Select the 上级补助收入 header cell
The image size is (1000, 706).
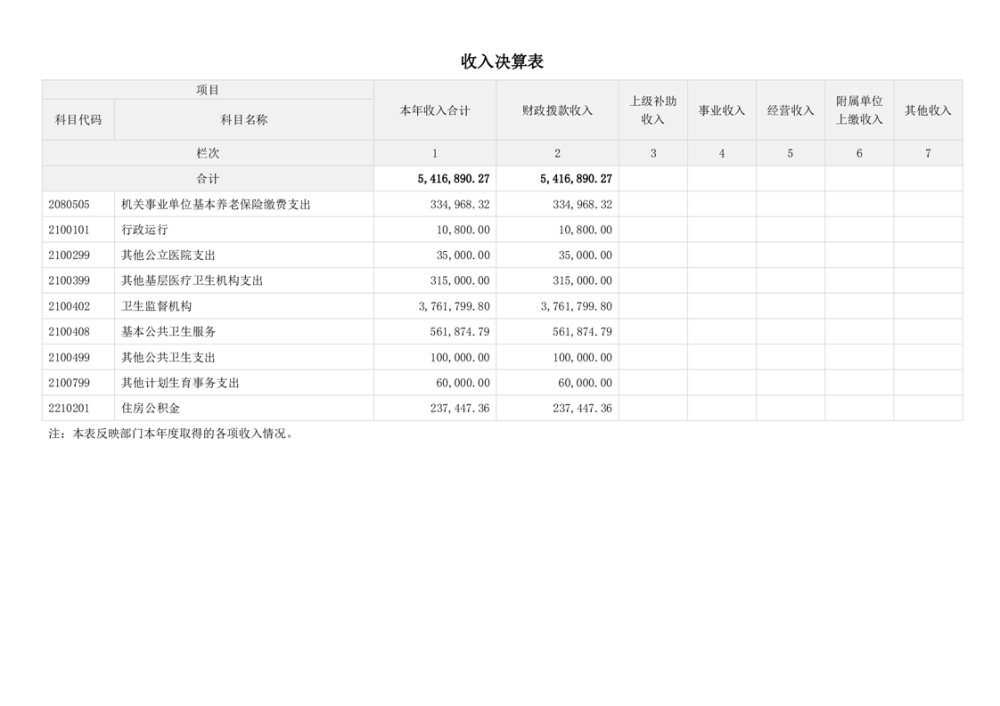(x=653, y=111)
